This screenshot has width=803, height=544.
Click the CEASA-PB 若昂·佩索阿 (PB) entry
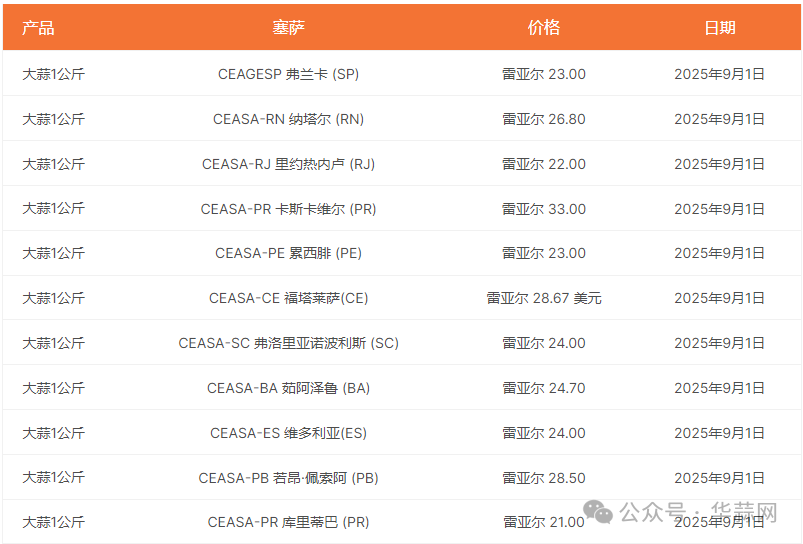288,478
